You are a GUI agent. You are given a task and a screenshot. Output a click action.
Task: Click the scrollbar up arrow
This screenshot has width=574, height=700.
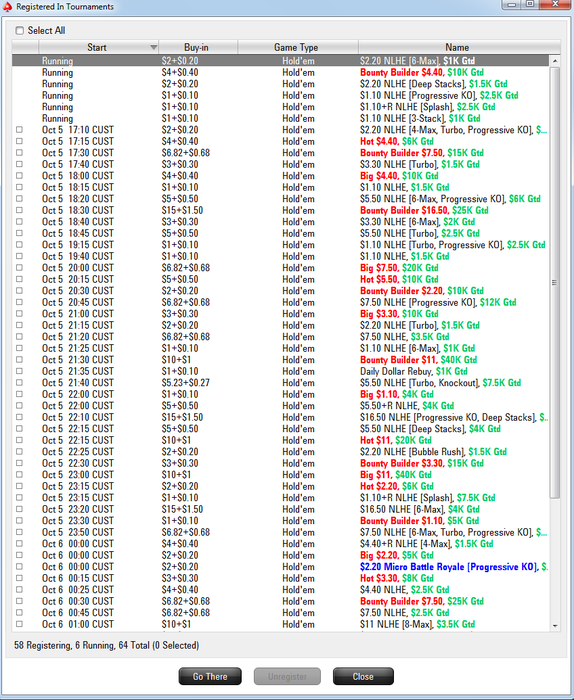click(555, 61)
